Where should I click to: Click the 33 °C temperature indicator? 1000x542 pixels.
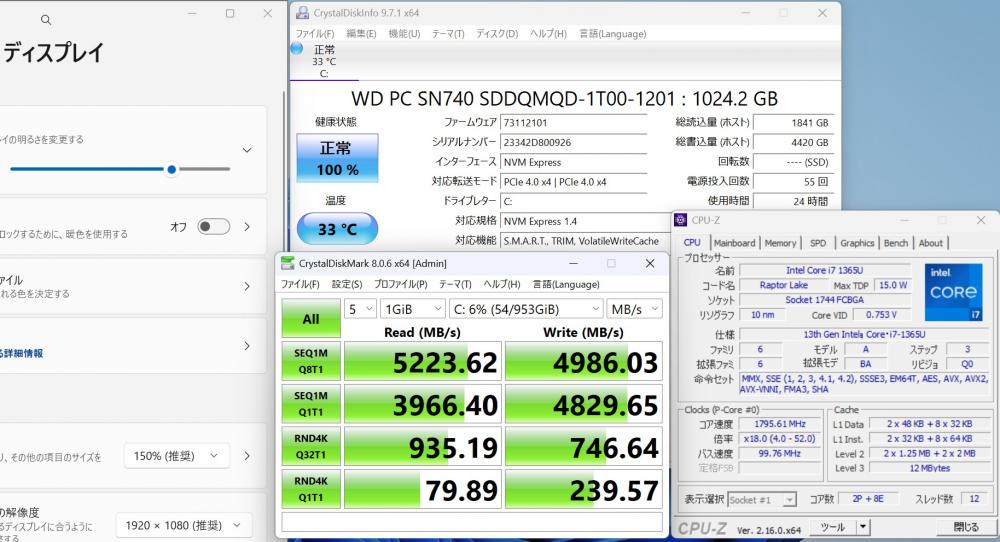[337, 229]
